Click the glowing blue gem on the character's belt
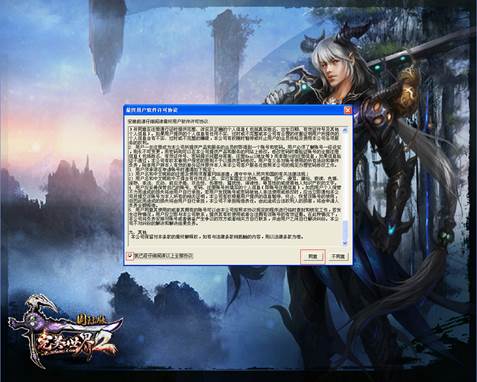Viewport: 477px width, 382px height. (392, 229)
